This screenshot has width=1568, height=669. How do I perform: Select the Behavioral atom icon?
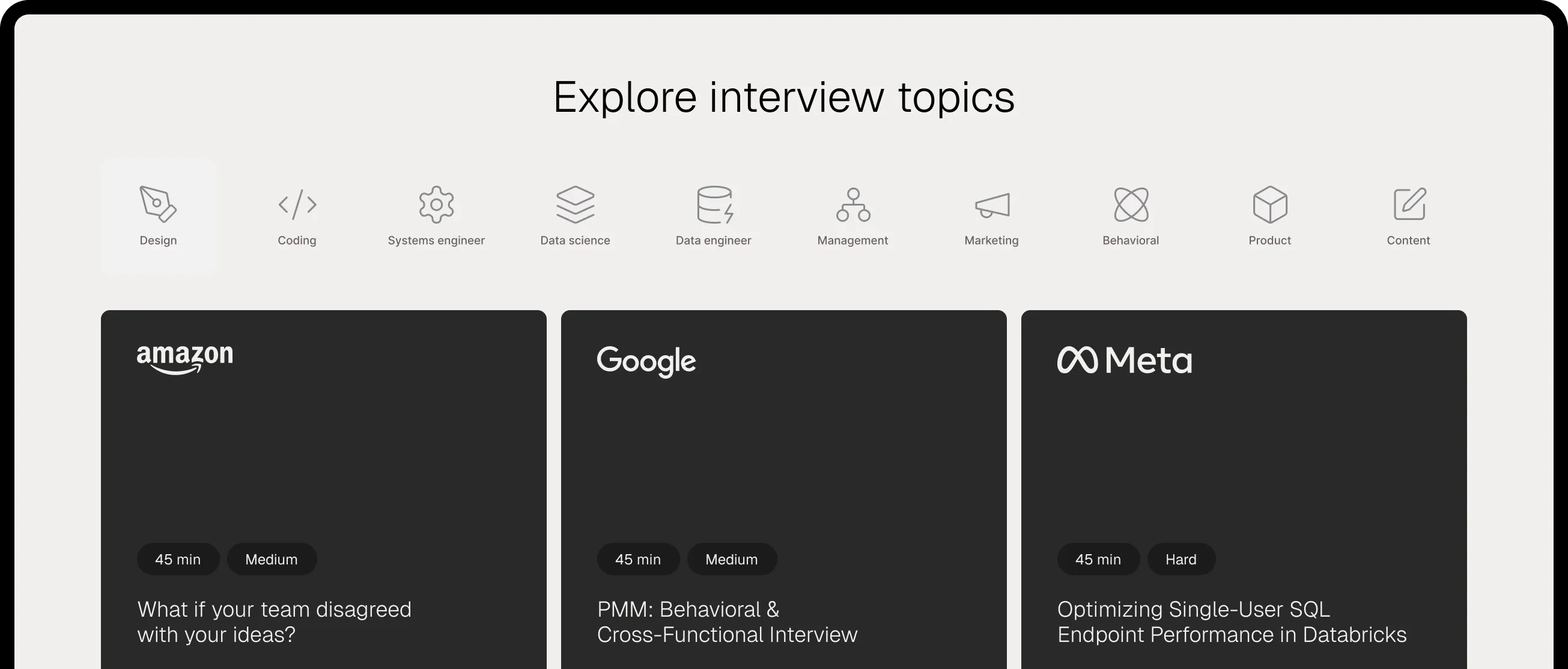point(1131,204)
